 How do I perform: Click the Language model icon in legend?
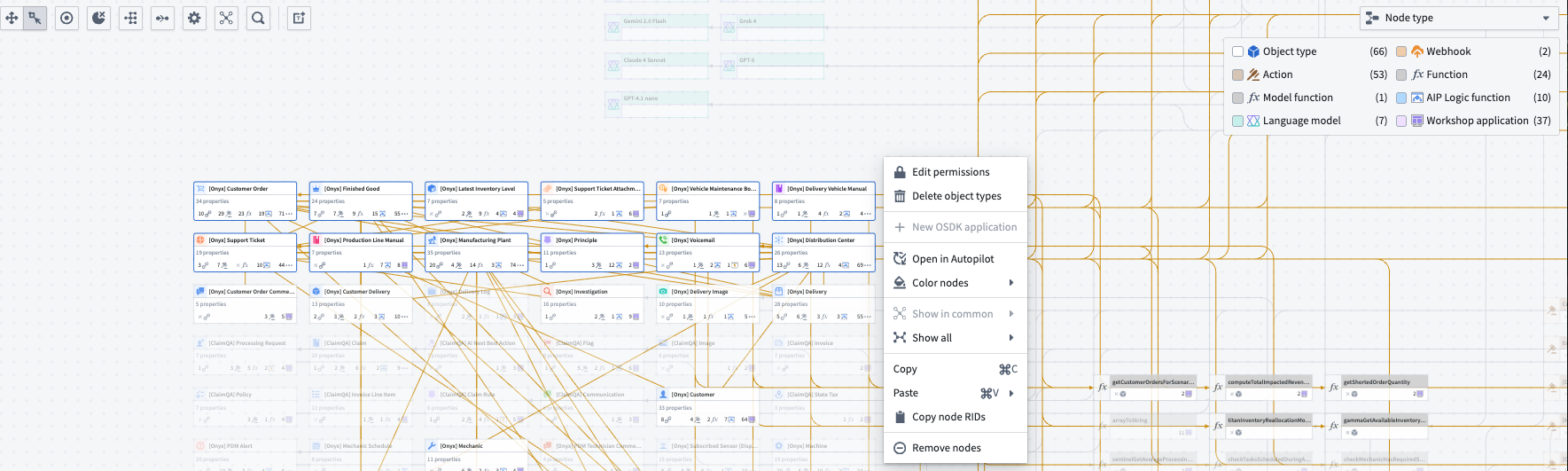[x=1253, y=121]
